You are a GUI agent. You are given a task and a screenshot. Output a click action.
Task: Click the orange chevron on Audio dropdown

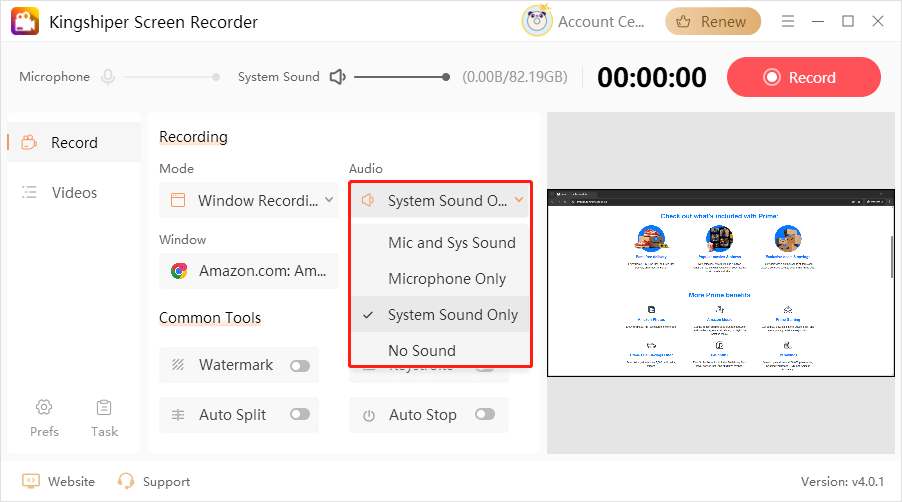[x=519, y=200]
